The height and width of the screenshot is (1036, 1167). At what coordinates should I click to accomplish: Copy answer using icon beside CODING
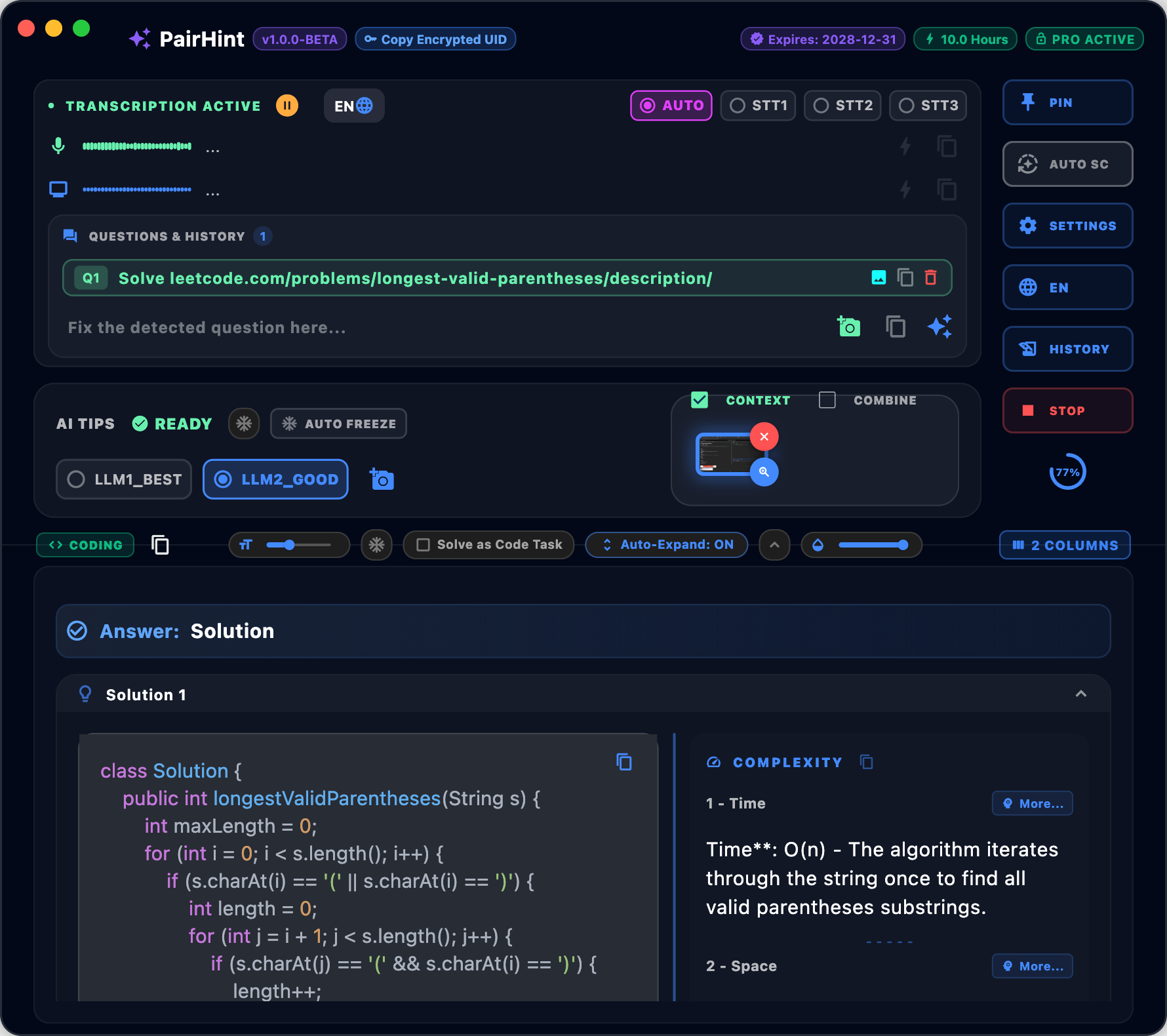click(160, 545)
